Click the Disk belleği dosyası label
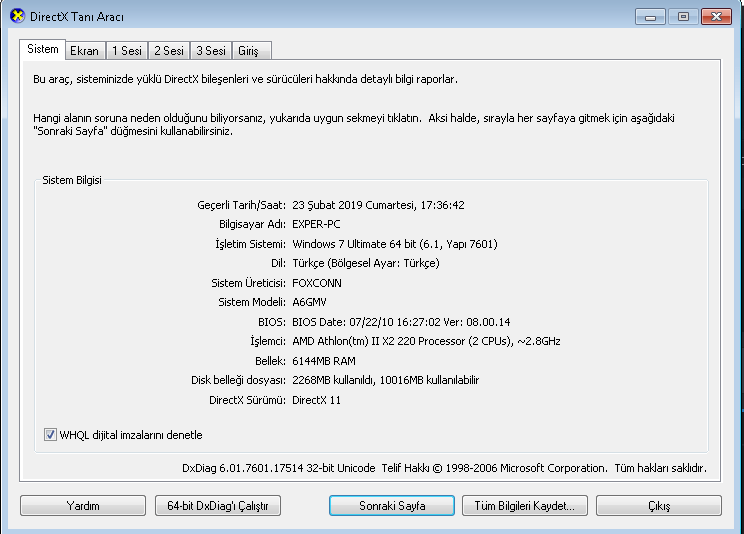This screenshot has width=744, height=534. pyautogui.click(x=238, y=380)
